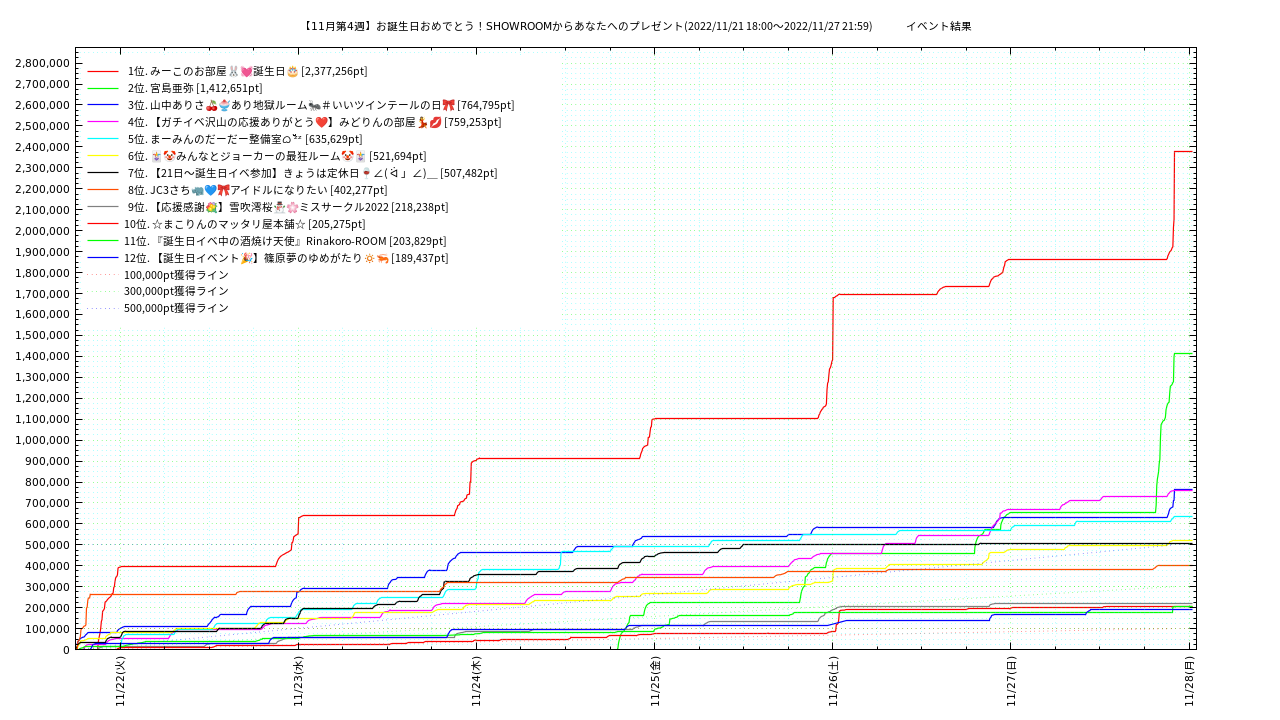Click legend label 4位 みどりんの部屋
Viewport: 1280px width, 720px height.
tap(314, 123)
